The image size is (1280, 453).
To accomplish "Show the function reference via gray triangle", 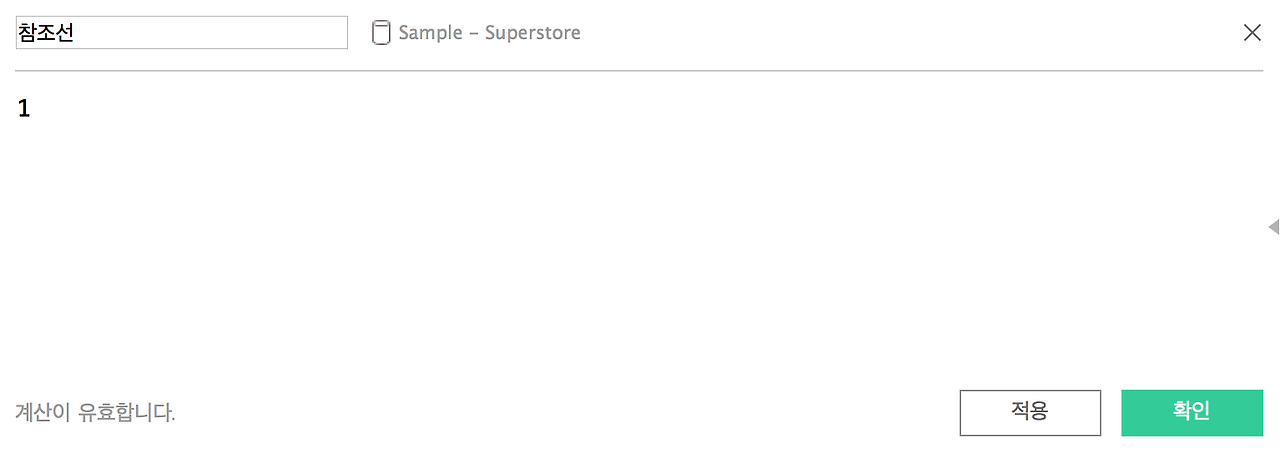I will (x=1273, y=227).
